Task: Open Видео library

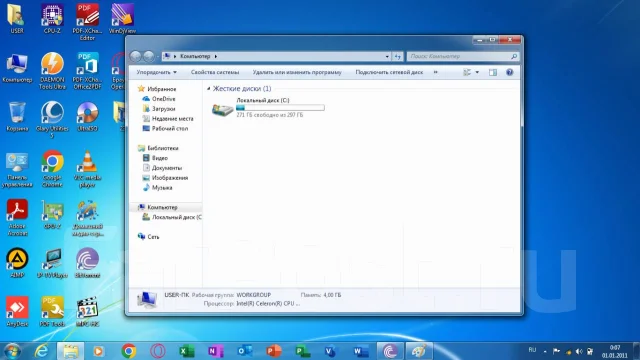Action: (x=160, y=158)
